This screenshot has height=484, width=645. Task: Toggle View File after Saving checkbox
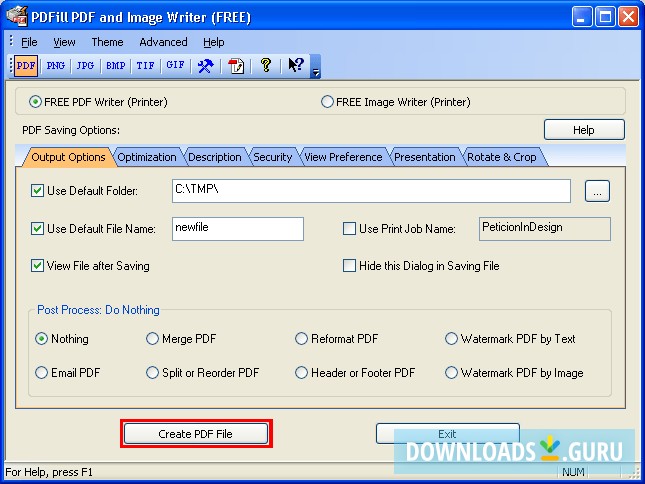pyautogui.click(x=37, y=266)
